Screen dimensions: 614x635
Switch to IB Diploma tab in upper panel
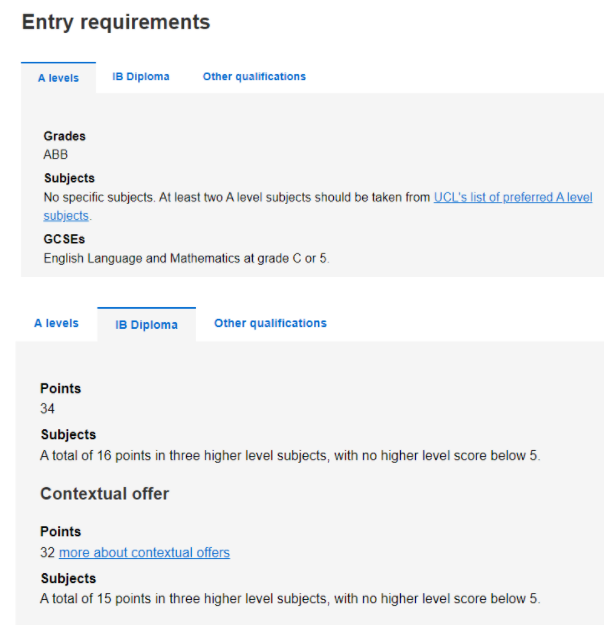[x=141, y=77]
